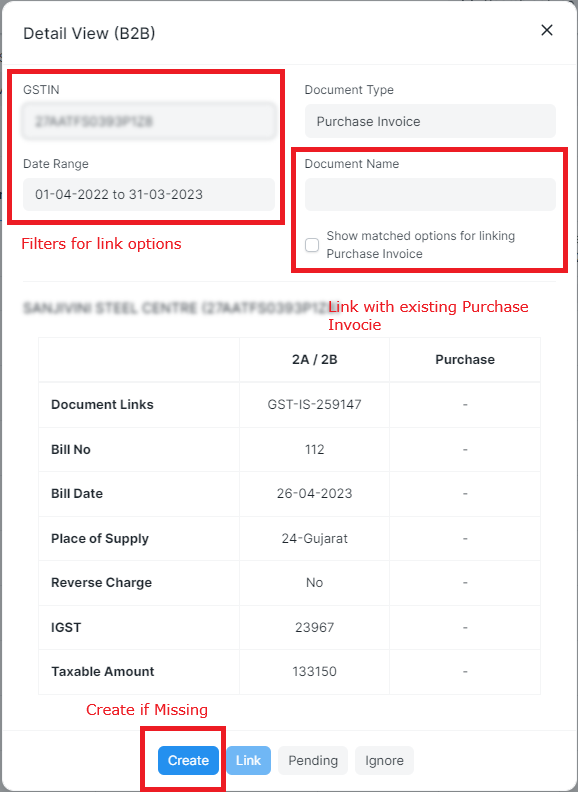Click the Place of Supply value 24-Gujarat
Image resolution: width=578 pixels, height=792 pixels.
click(x=314, y=538)
